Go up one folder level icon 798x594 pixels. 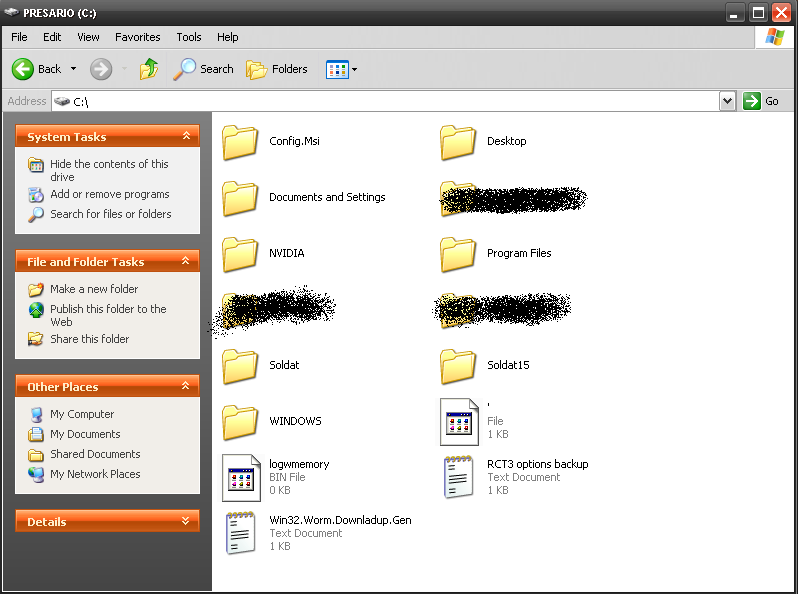tap(149, 69)
